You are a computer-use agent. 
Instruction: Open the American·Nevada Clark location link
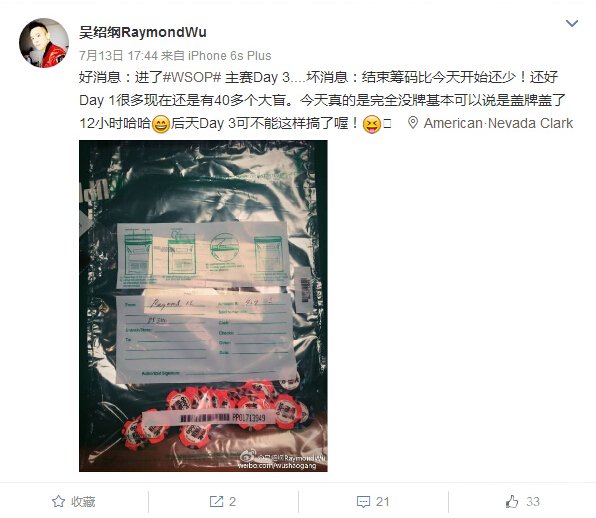tap(498, 123)
